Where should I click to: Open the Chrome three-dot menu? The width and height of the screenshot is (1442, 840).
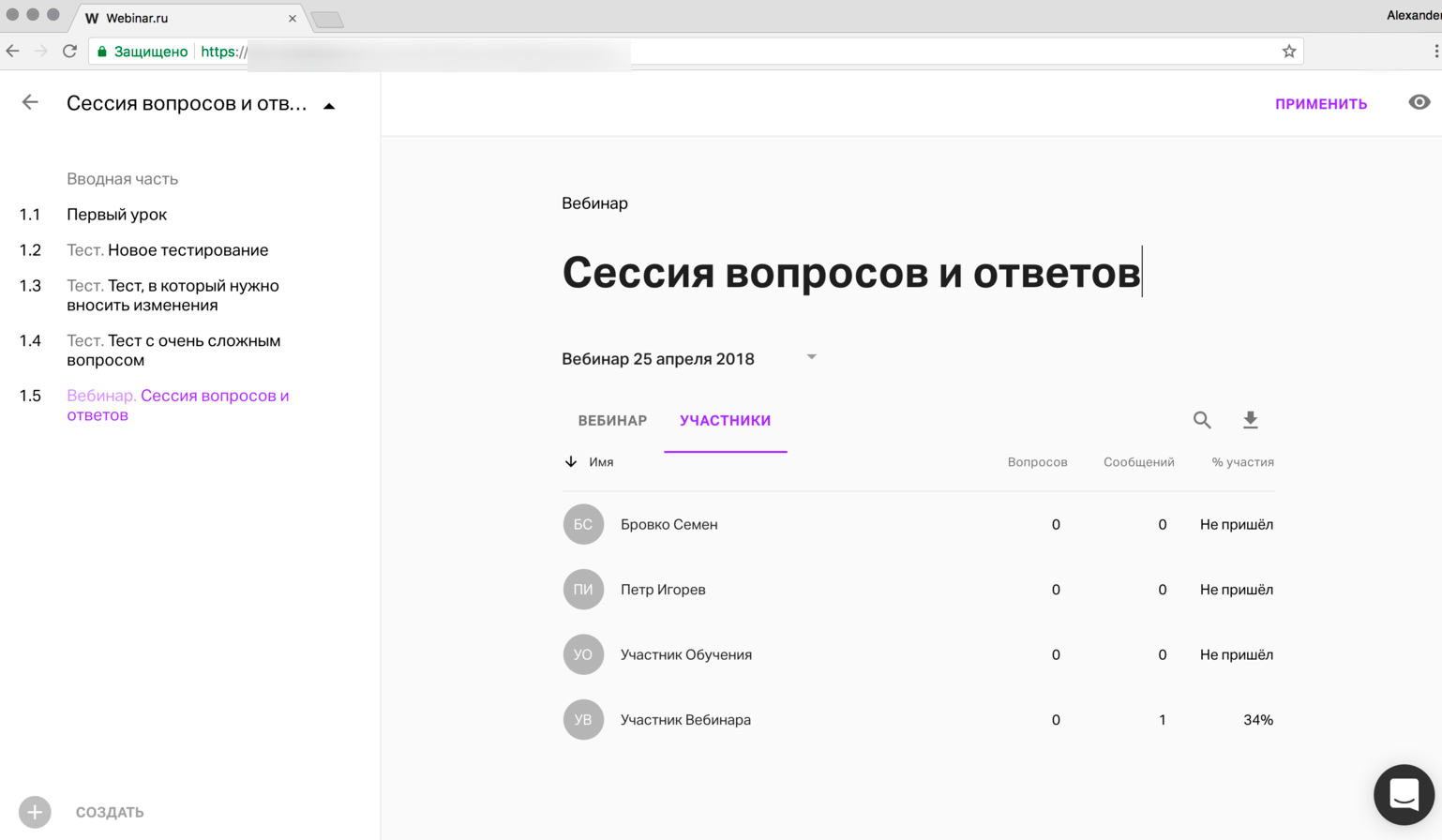[1435, 52]
